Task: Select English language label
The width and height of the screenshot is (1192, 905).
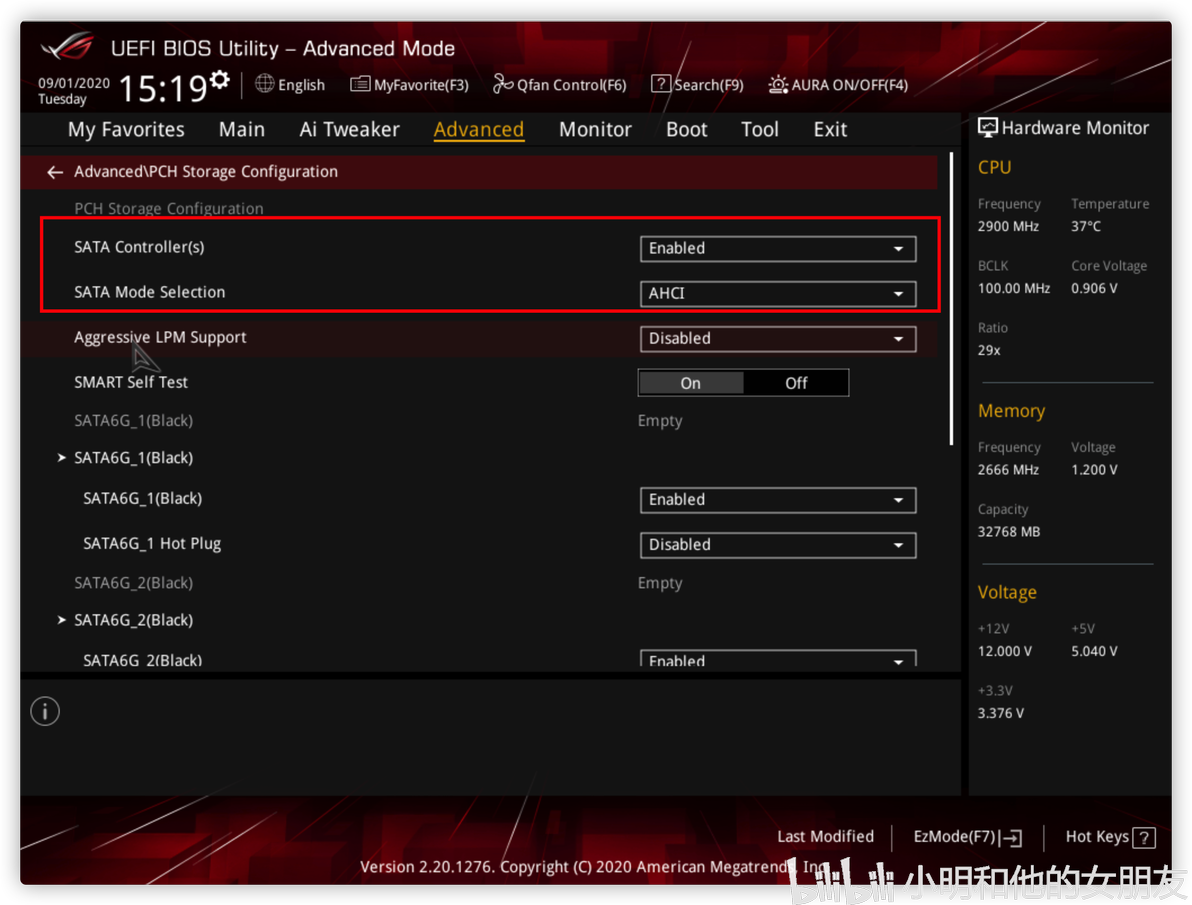Action: click(x=301, y=85)
